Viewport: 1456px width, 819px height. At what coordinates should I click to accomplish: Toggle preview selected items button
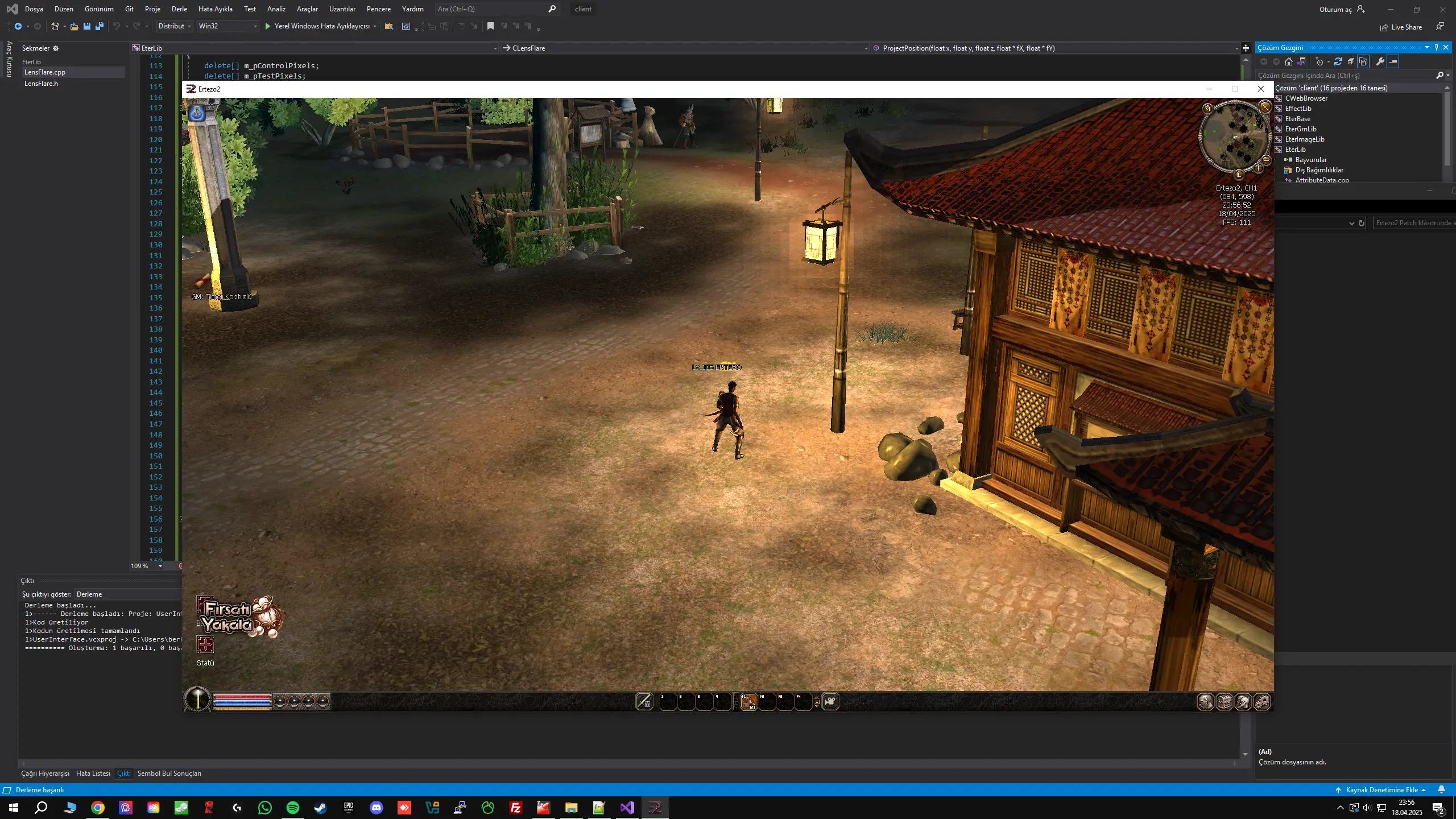(1393, 61)
